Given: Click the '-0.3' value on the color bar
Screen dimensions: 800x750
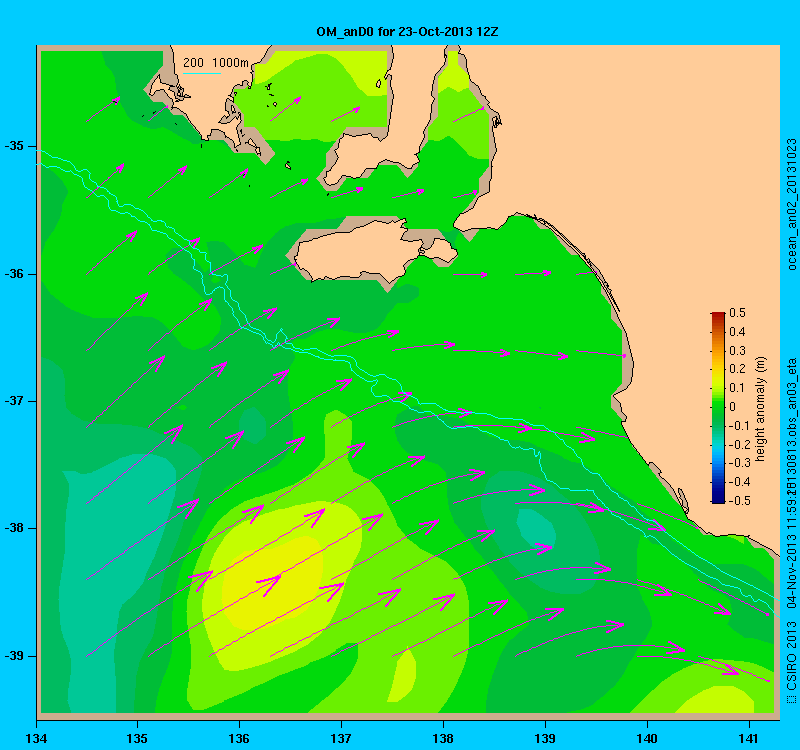Looking at the screenshot, I should point(738,463).
